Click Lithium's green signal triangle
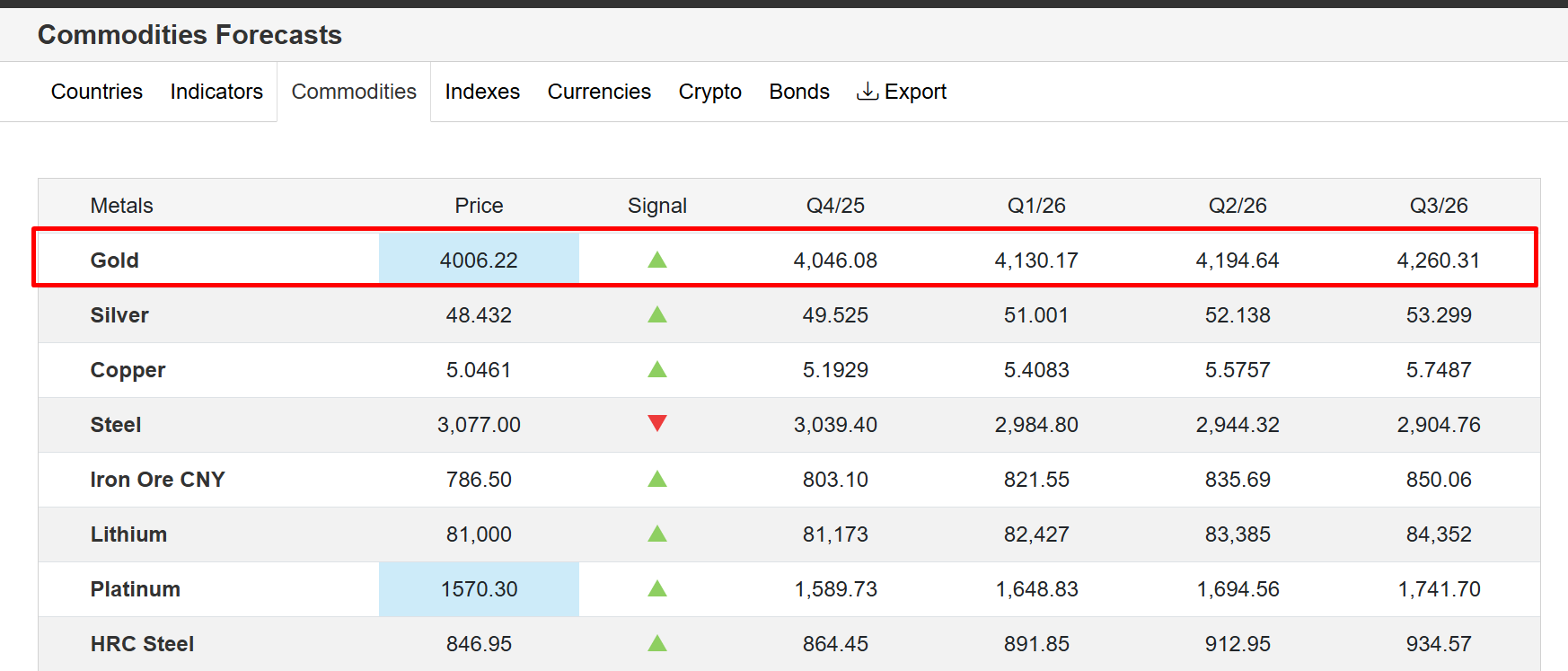Screen dimensions: 1568x671 click(657, 534)
